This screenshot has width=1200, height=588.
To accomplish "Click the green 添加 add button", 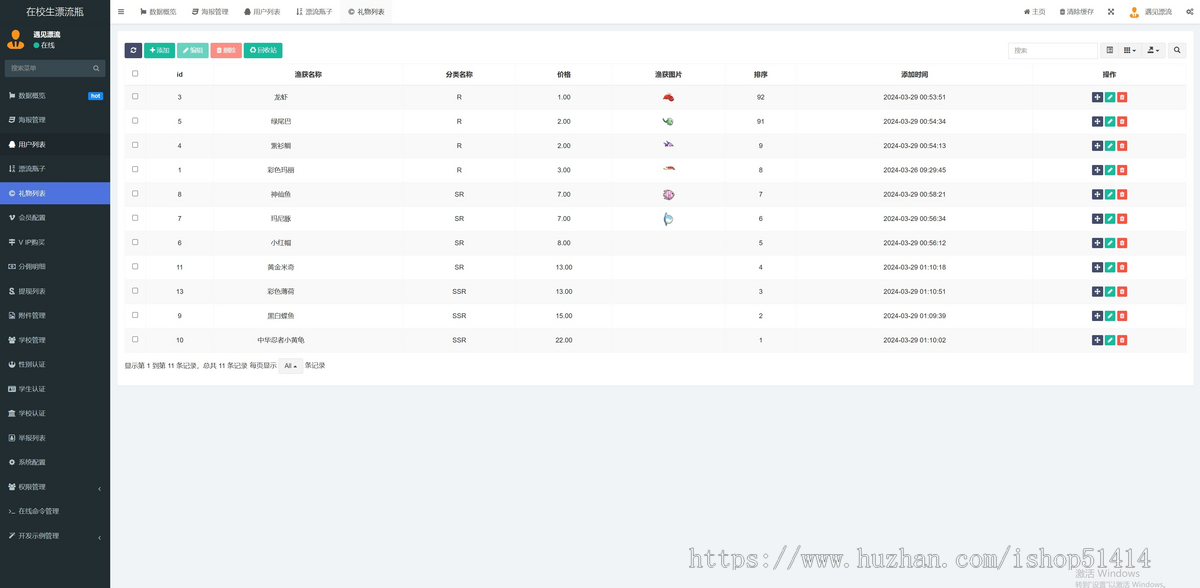I will pyautogui.click(x=160, y=50).
